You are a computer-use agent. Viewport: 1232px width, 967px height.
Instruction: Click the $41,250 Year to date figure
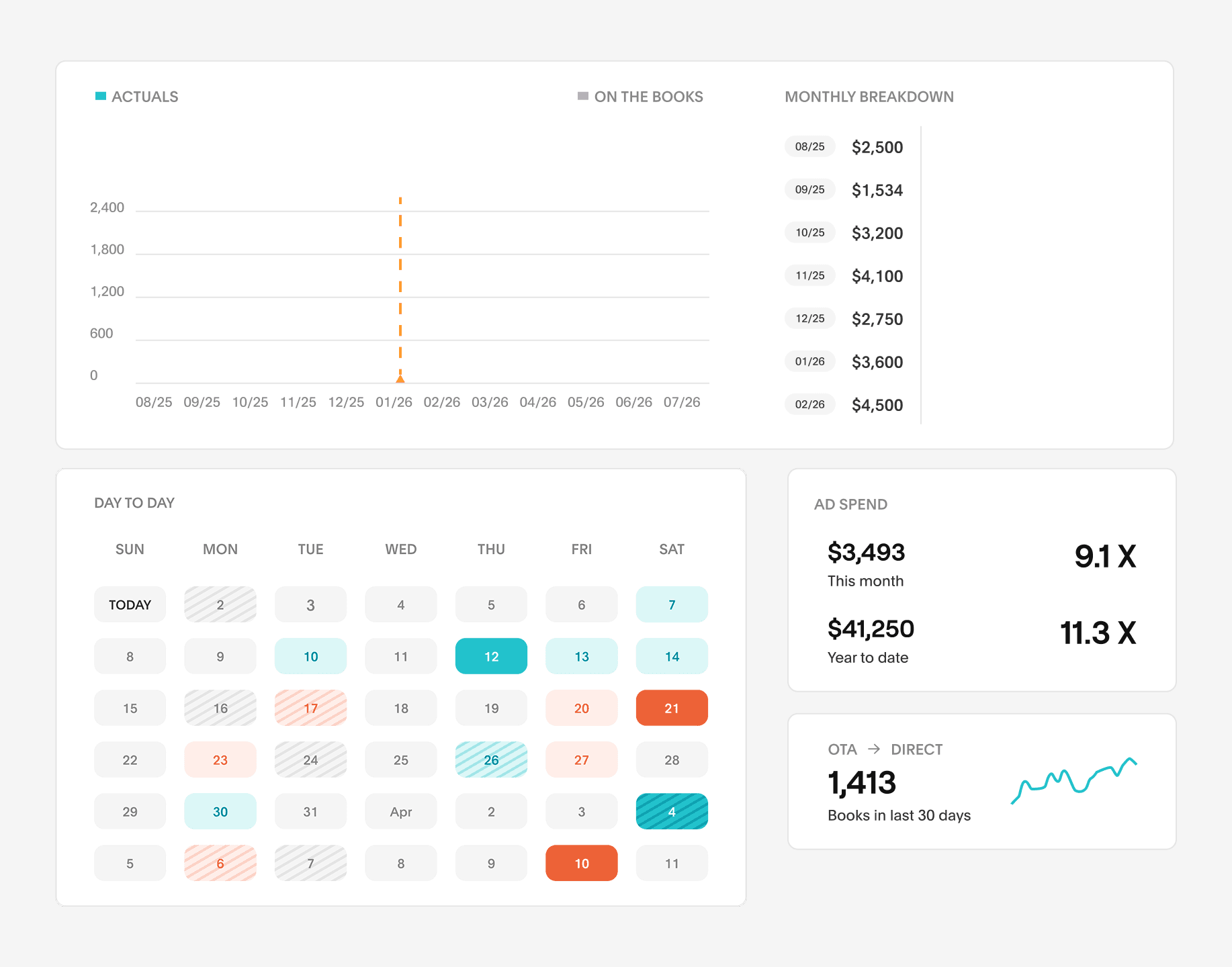click(870, 628)
